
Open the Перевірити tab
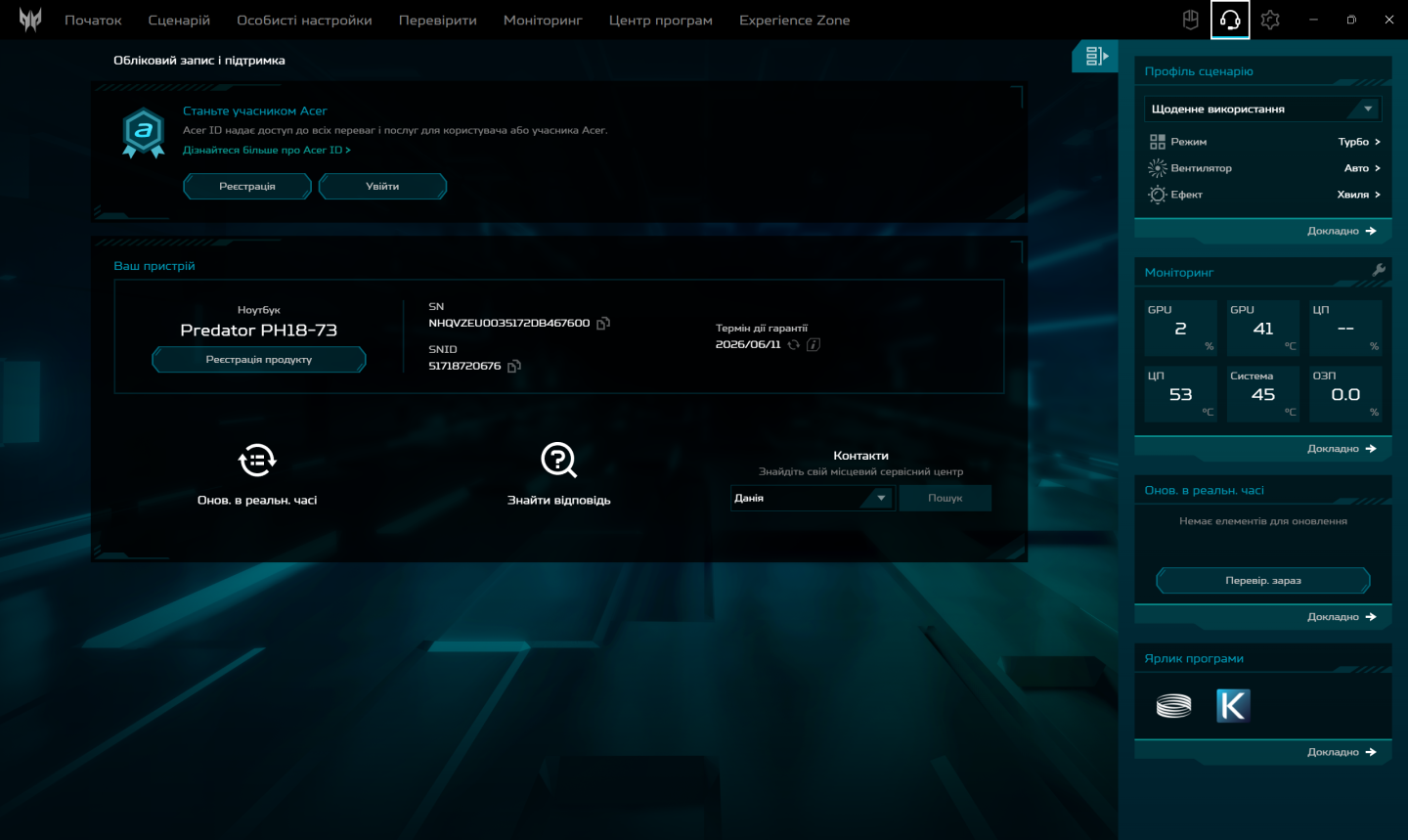[438, 21]
